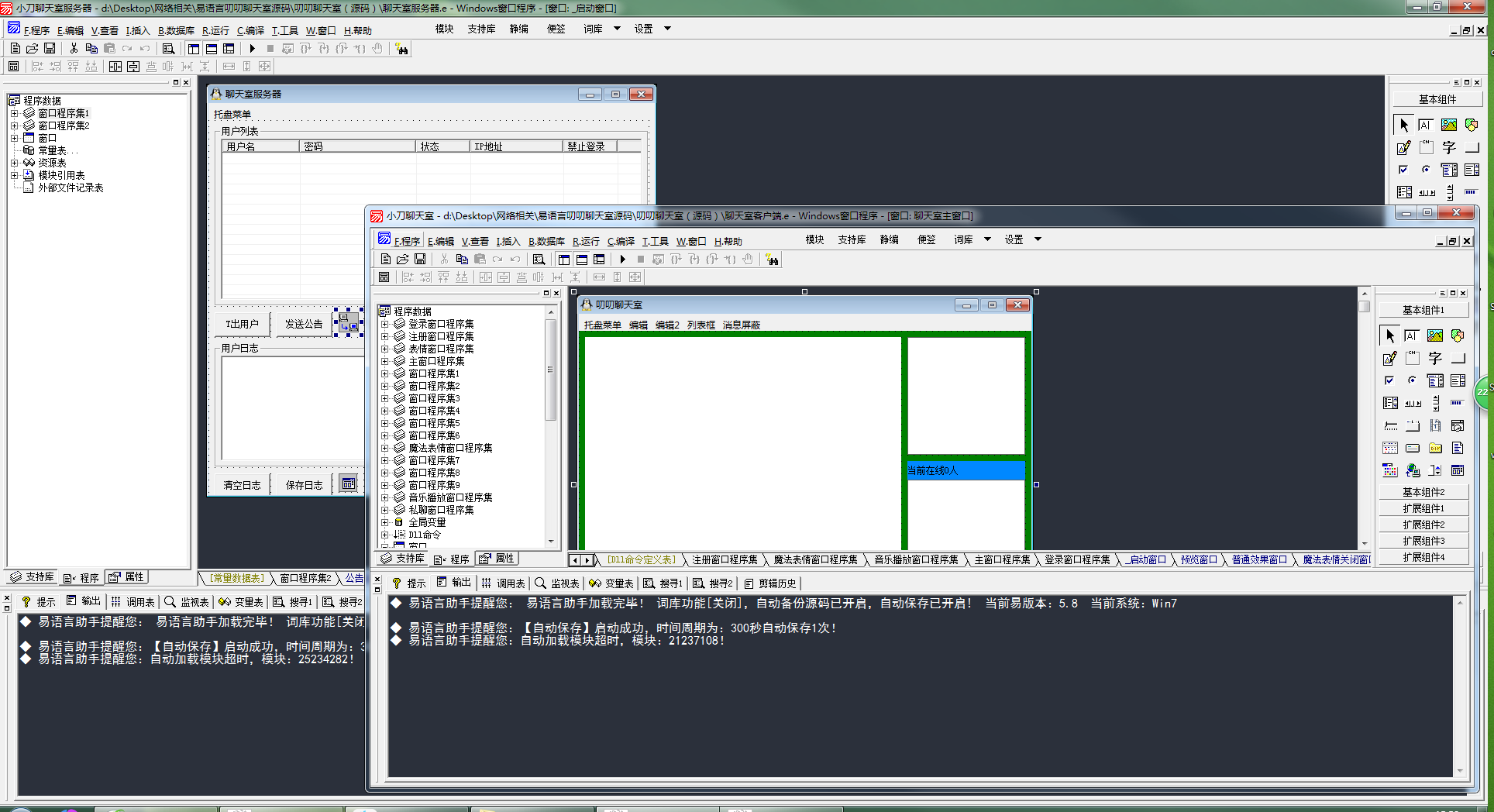Expand the 魔法表情窗口程序集 tree node

point(384,448)
